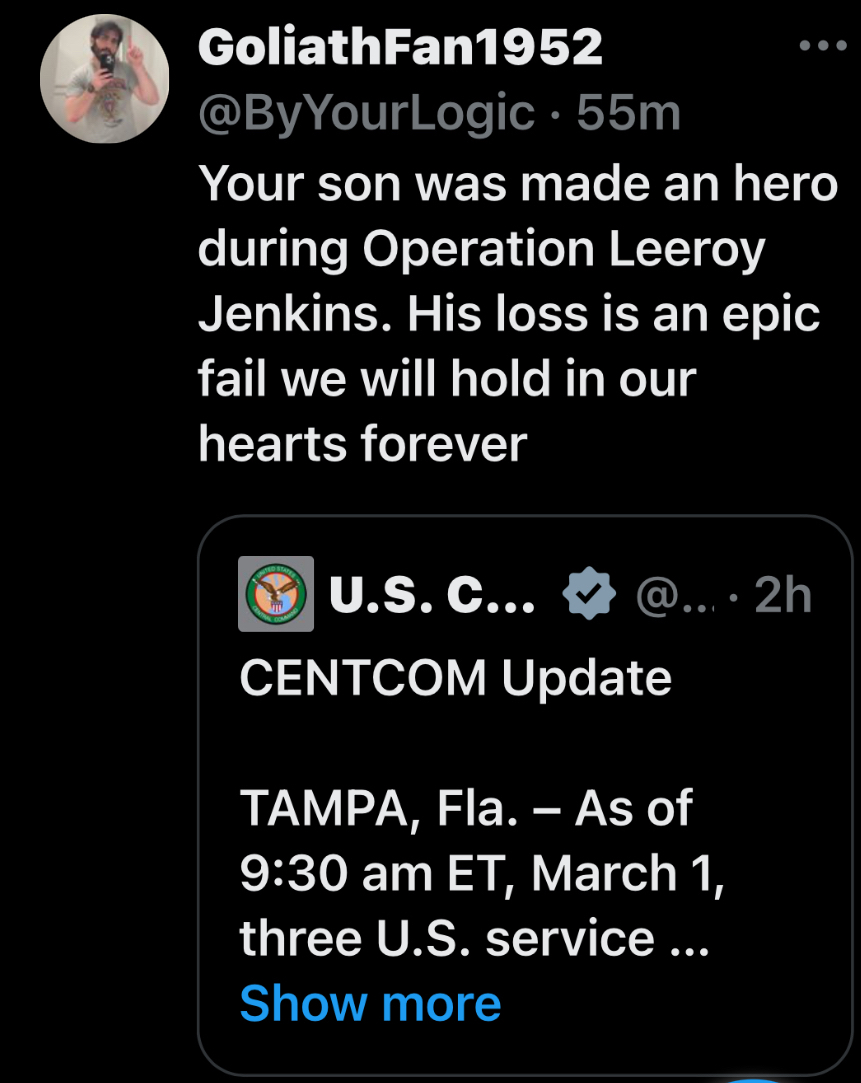Expand the quoted post with "Show more"
This screenshot has height=1083, width=861.
tap(370, 1003)
